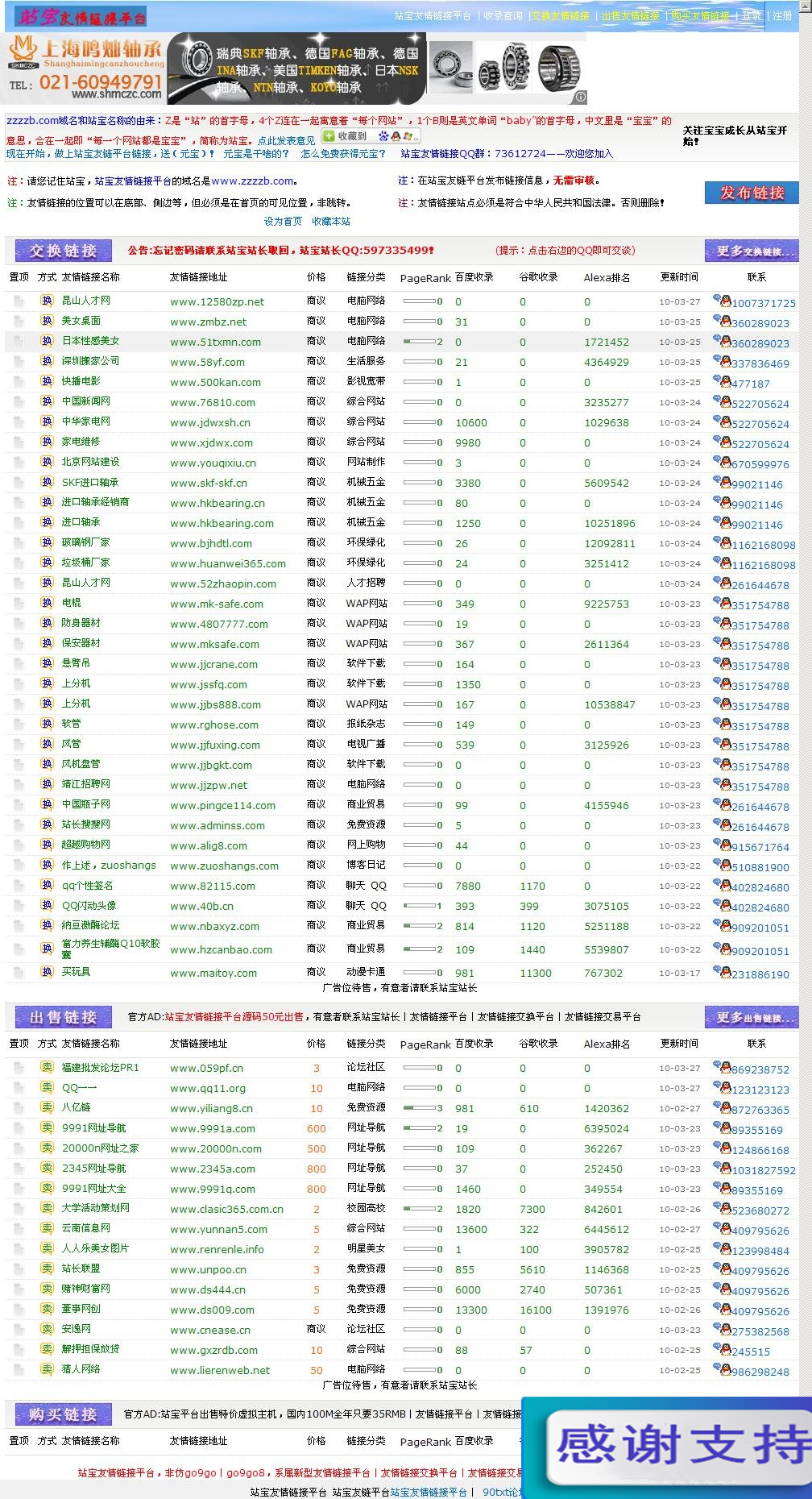Click the exchange icon for 超越购物网
The height and width of the screenshot is (1499, 812).
point(47,845)
